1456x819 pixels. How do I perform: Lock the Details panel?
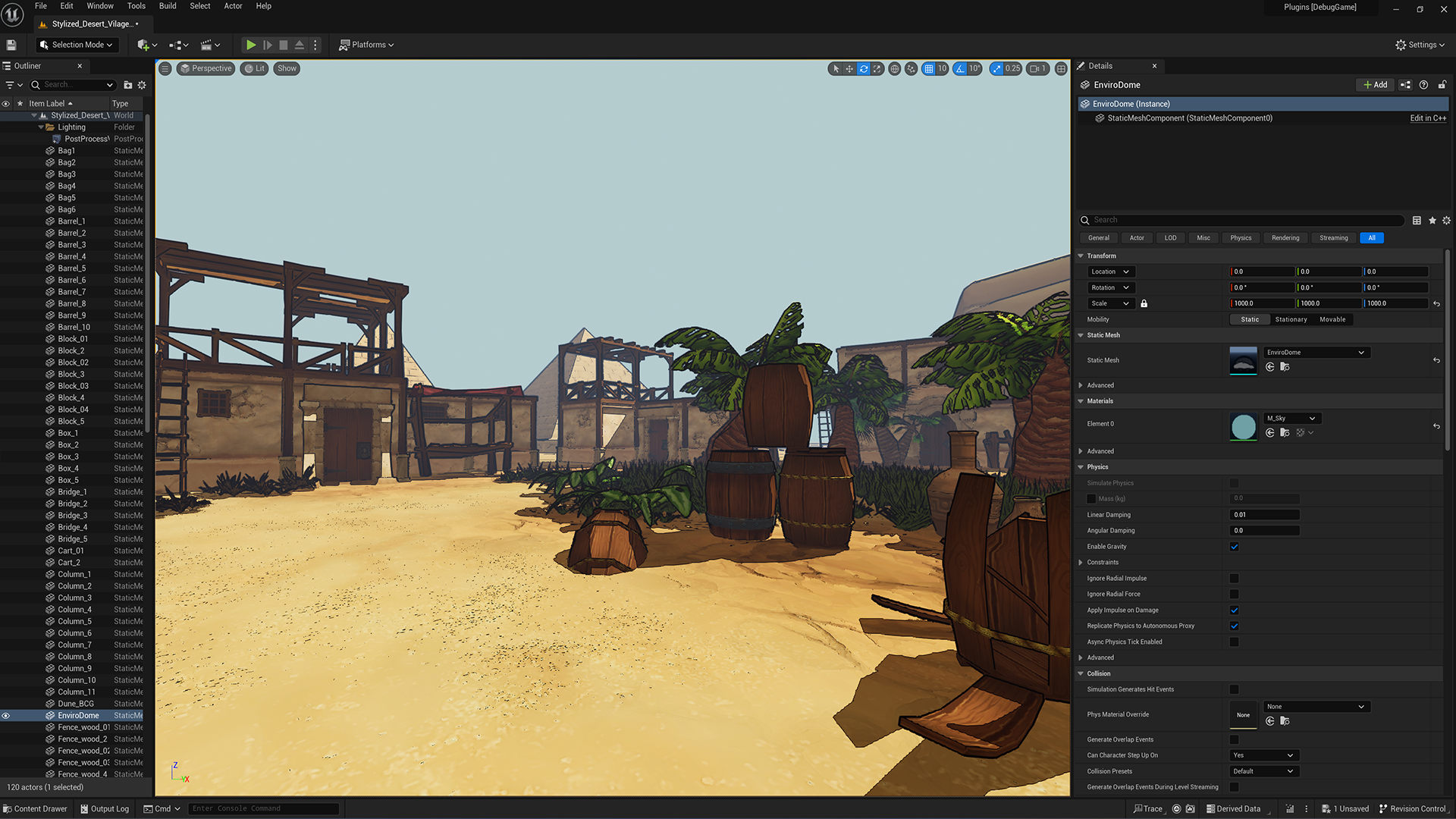tap(1442, 85)
